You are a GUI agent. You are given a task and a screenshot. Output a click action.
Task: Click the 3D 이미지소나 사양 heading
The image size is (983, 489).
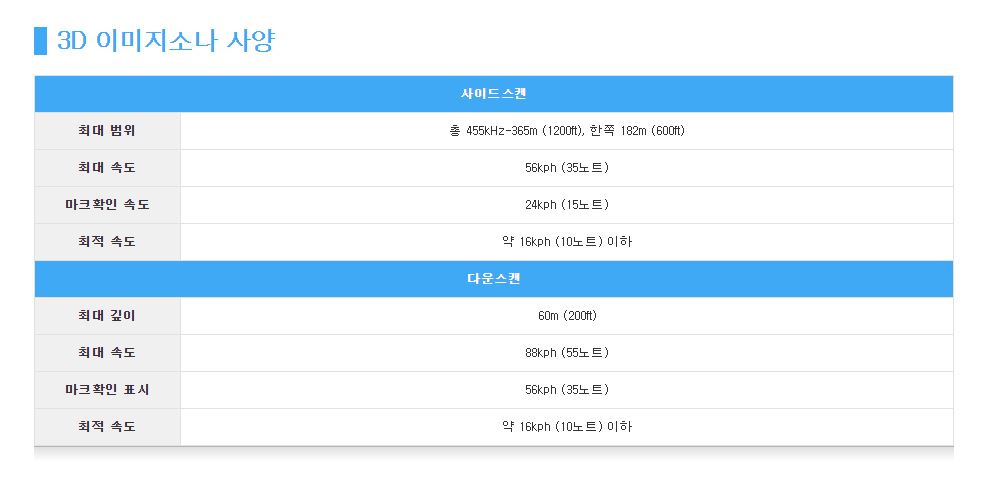tap(166, 41)
